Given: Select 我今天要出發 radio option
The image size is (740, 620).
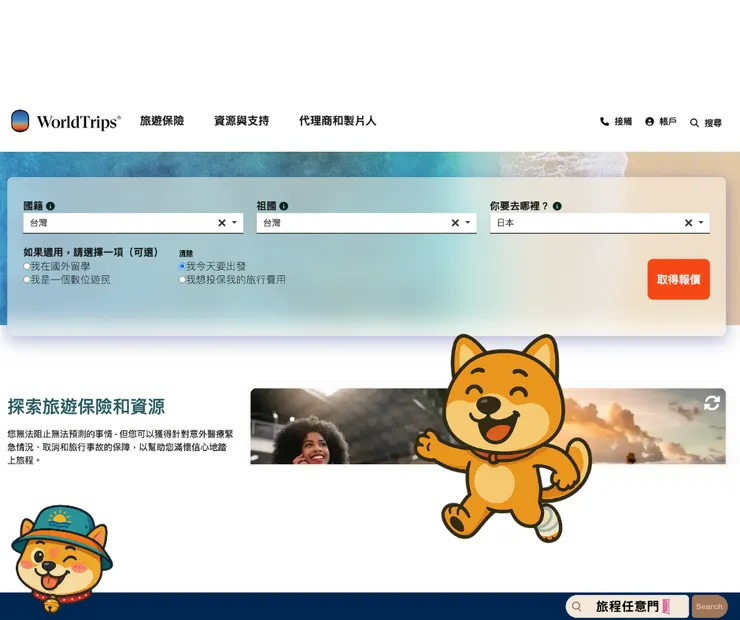Looking at the screenshot, I should point(182,266).
